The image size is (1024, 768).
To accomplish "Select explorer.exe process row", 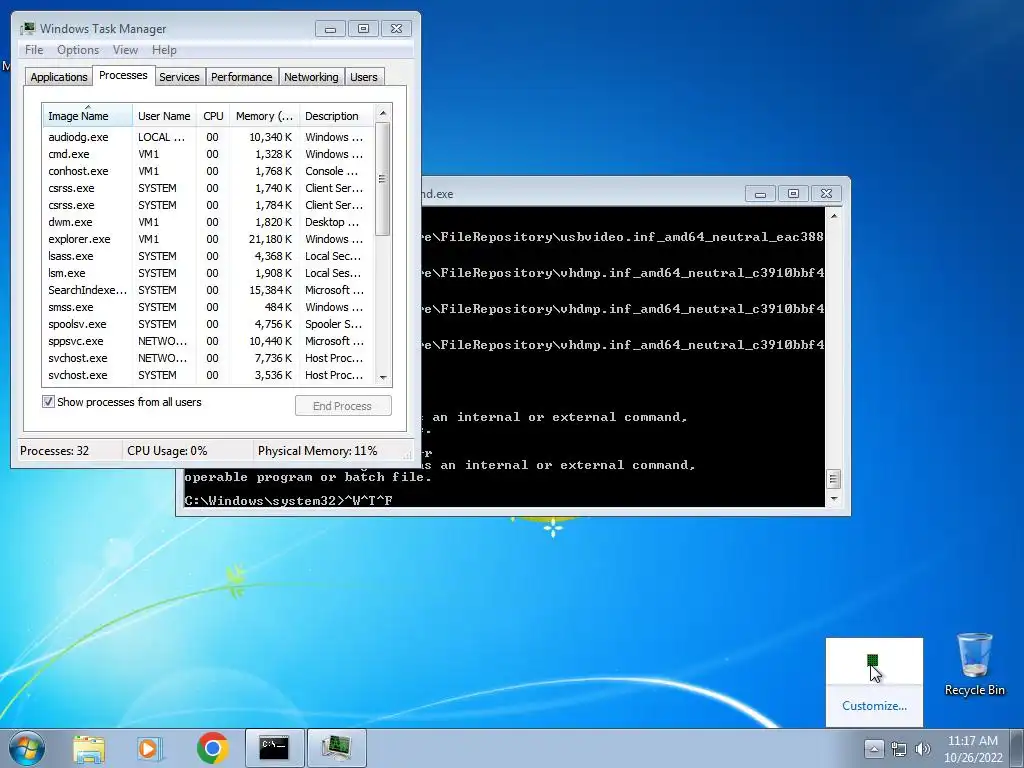I will click(x=208, y=239).
